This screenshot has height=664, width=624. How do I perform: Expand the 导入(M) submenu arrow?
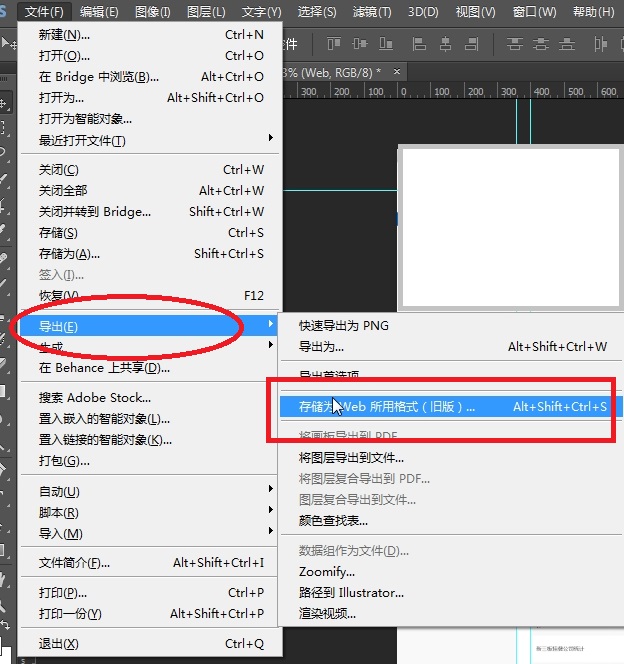pyautogui.click(x=271, y=531)
